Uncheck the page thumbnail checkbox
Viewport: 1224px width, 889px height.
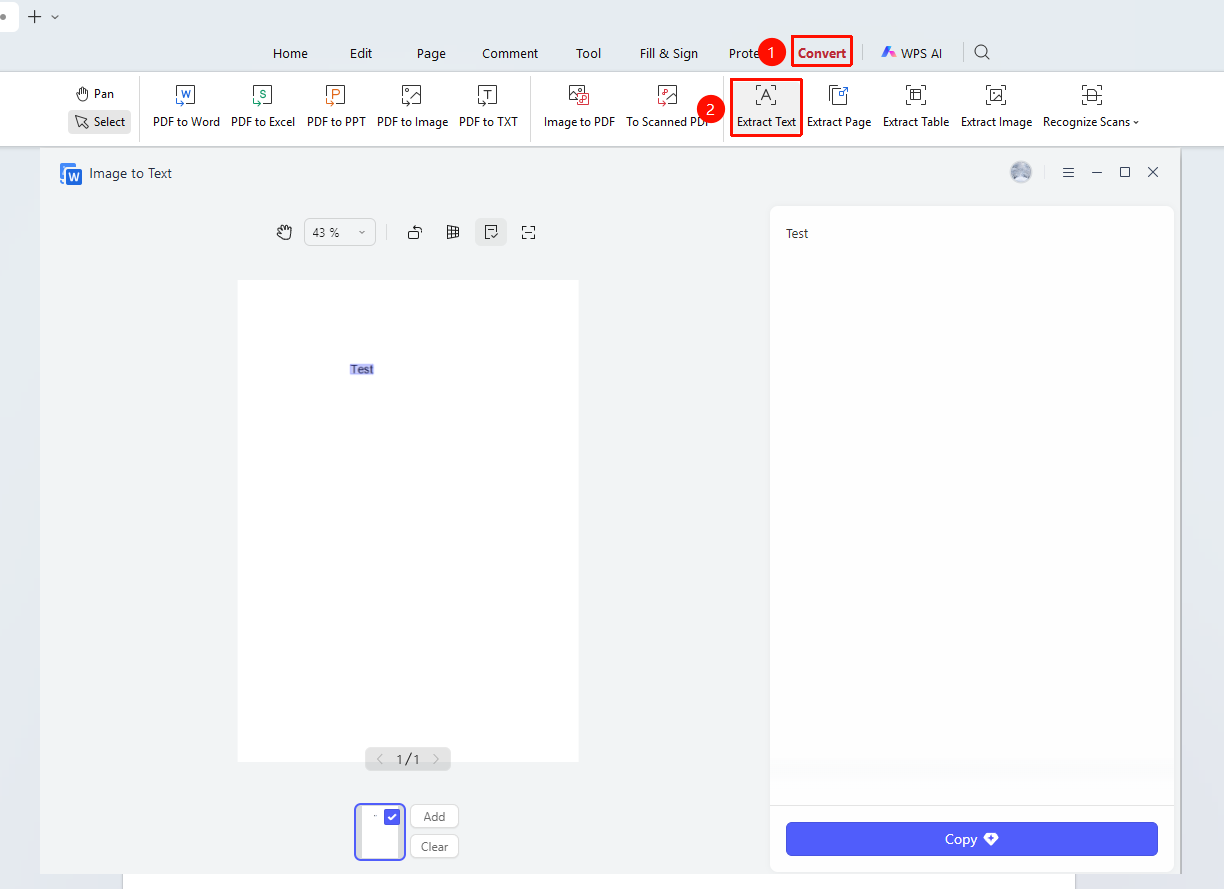[392, 816]
